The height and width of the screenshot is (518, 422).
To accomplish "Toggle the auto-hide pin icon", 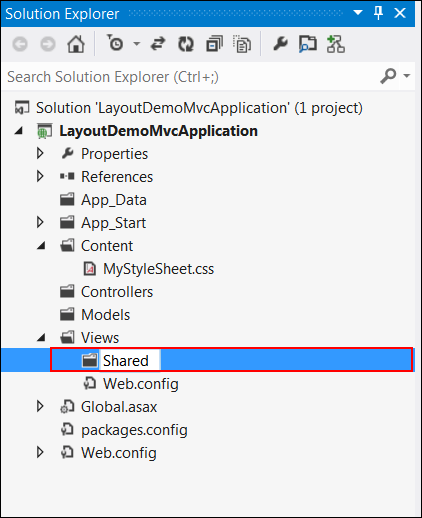I will (x=378, y=13).
